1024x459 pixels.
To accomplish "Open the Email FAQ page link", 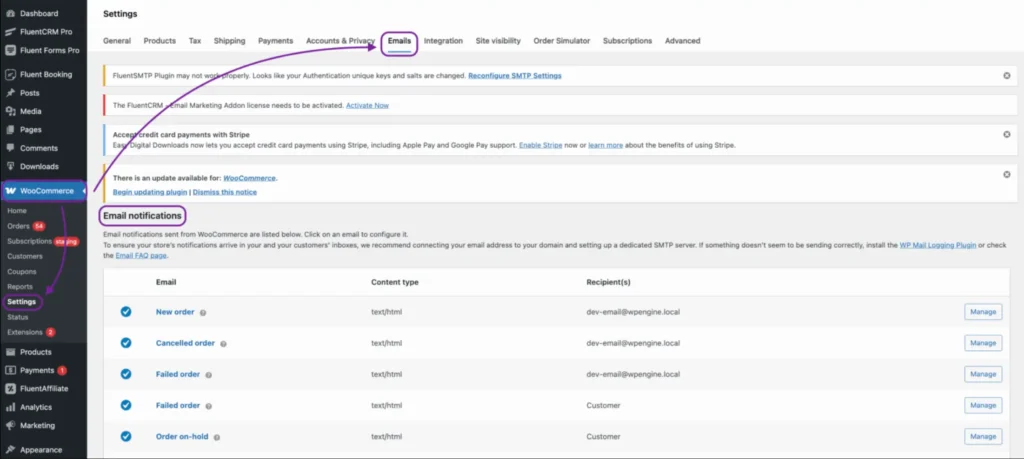I will [x=142, y=256].
